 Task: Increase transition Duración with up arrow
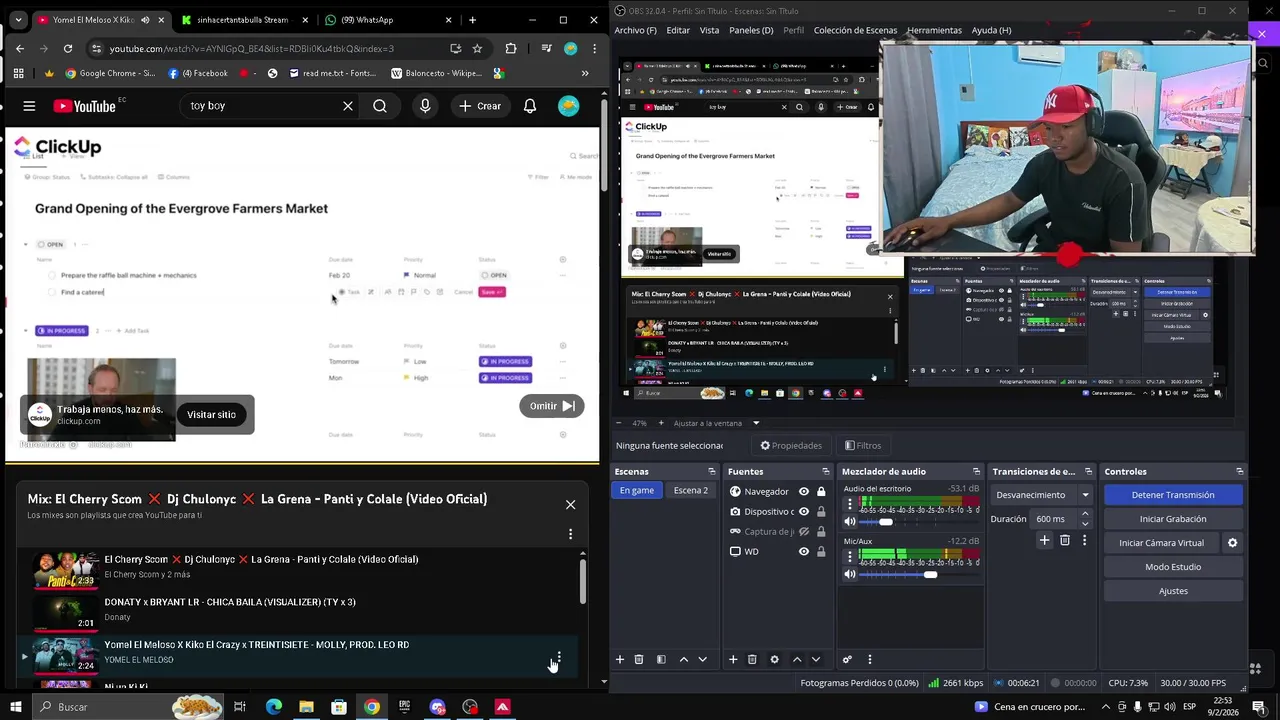click(x=1085, y=514)
